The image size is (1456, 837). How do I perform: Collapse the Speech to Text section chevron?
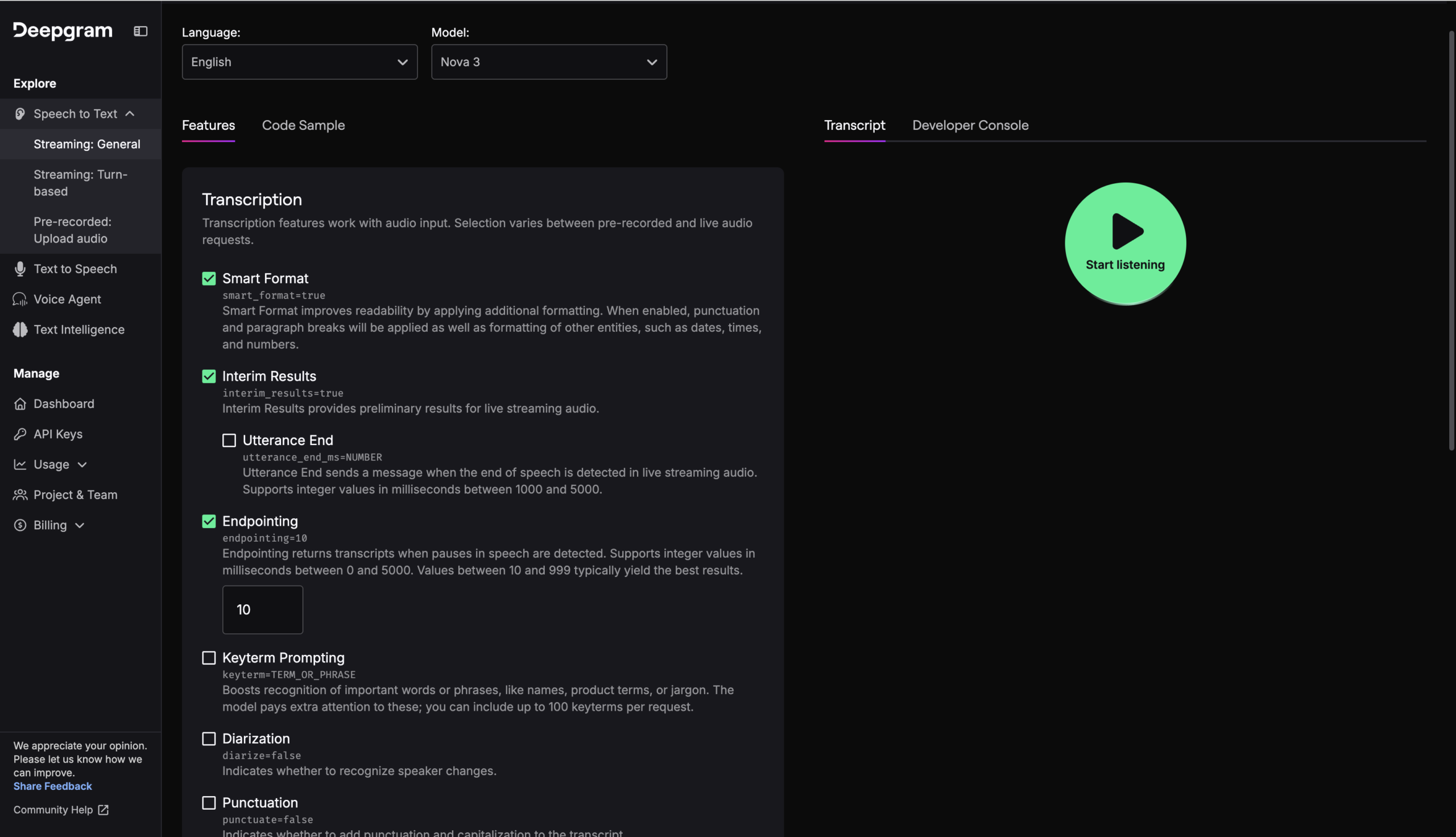tap(130, 114)
